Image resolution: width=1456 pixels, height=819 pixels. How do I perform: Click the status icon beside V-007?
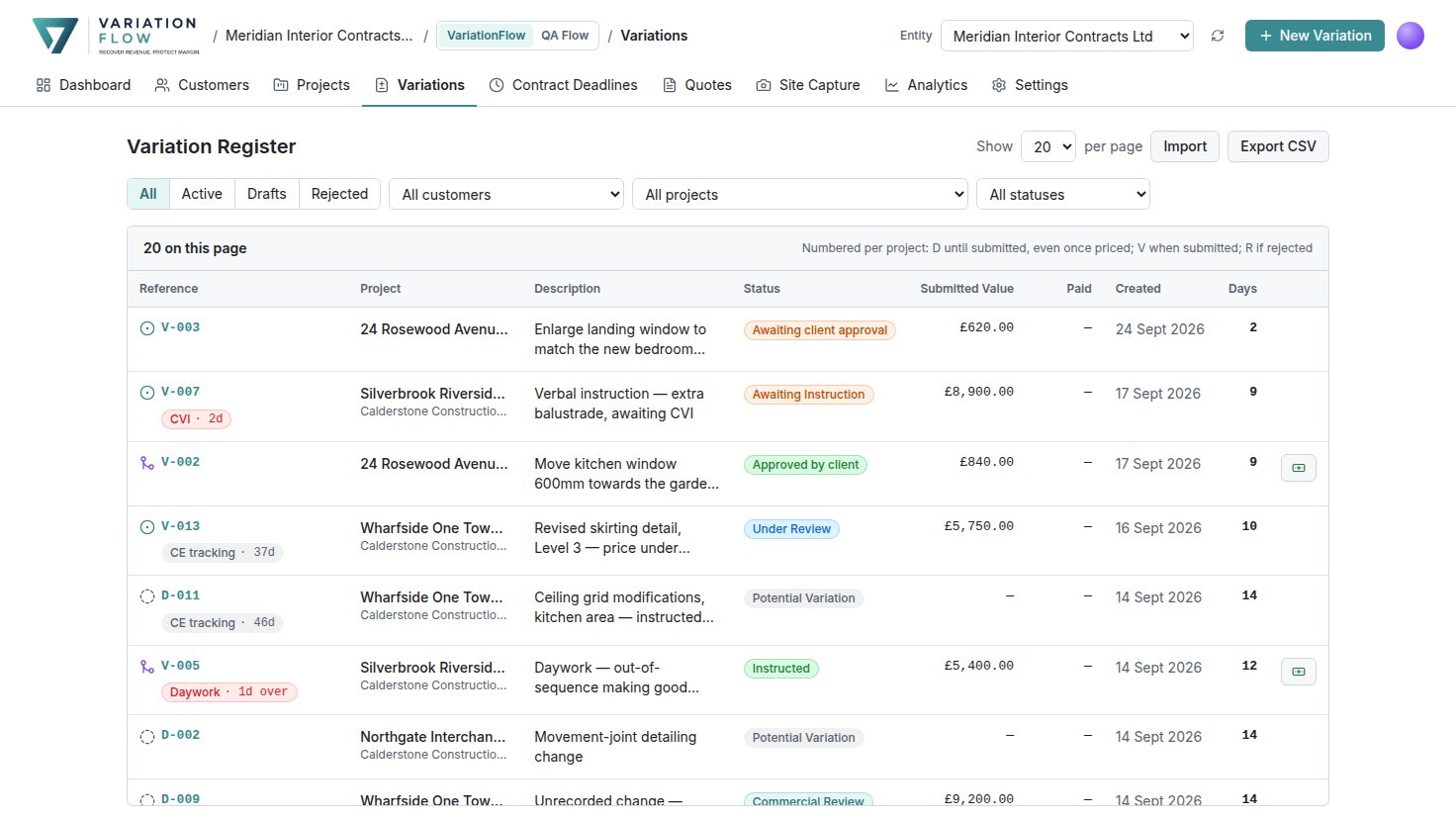(147, 393)
